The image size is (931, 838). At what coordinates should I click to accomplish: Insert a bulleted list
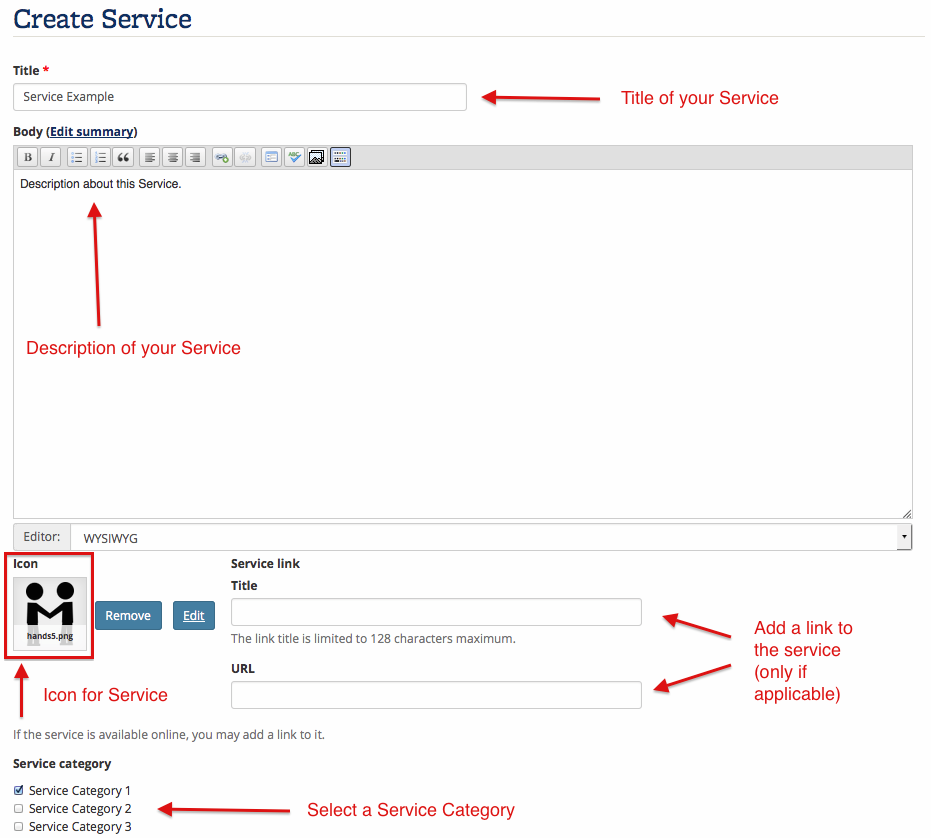77,157
